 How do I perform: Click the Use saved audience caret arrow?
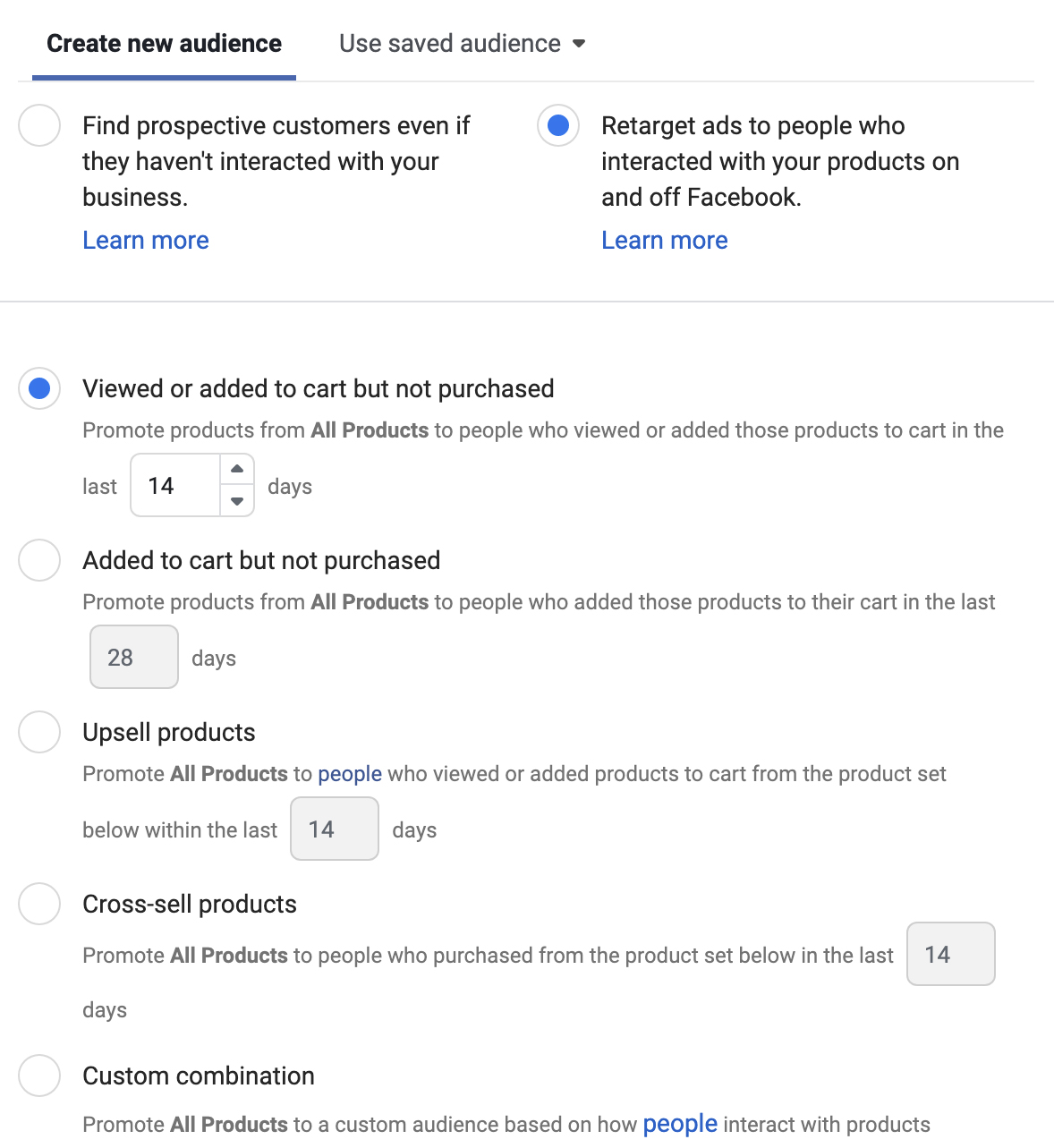579,44
